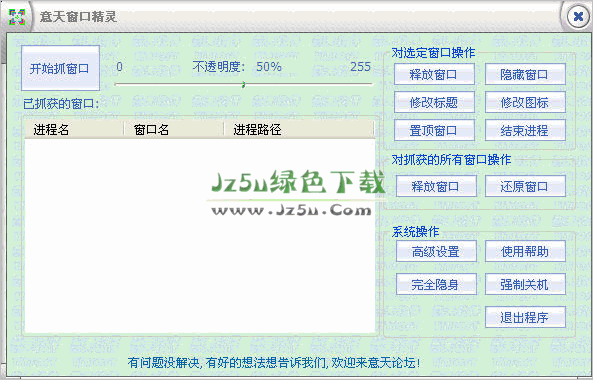Screen dimensions: 593x380
Task: Click the 隐藏窗口 button
Action: click(x=525, y=74)
